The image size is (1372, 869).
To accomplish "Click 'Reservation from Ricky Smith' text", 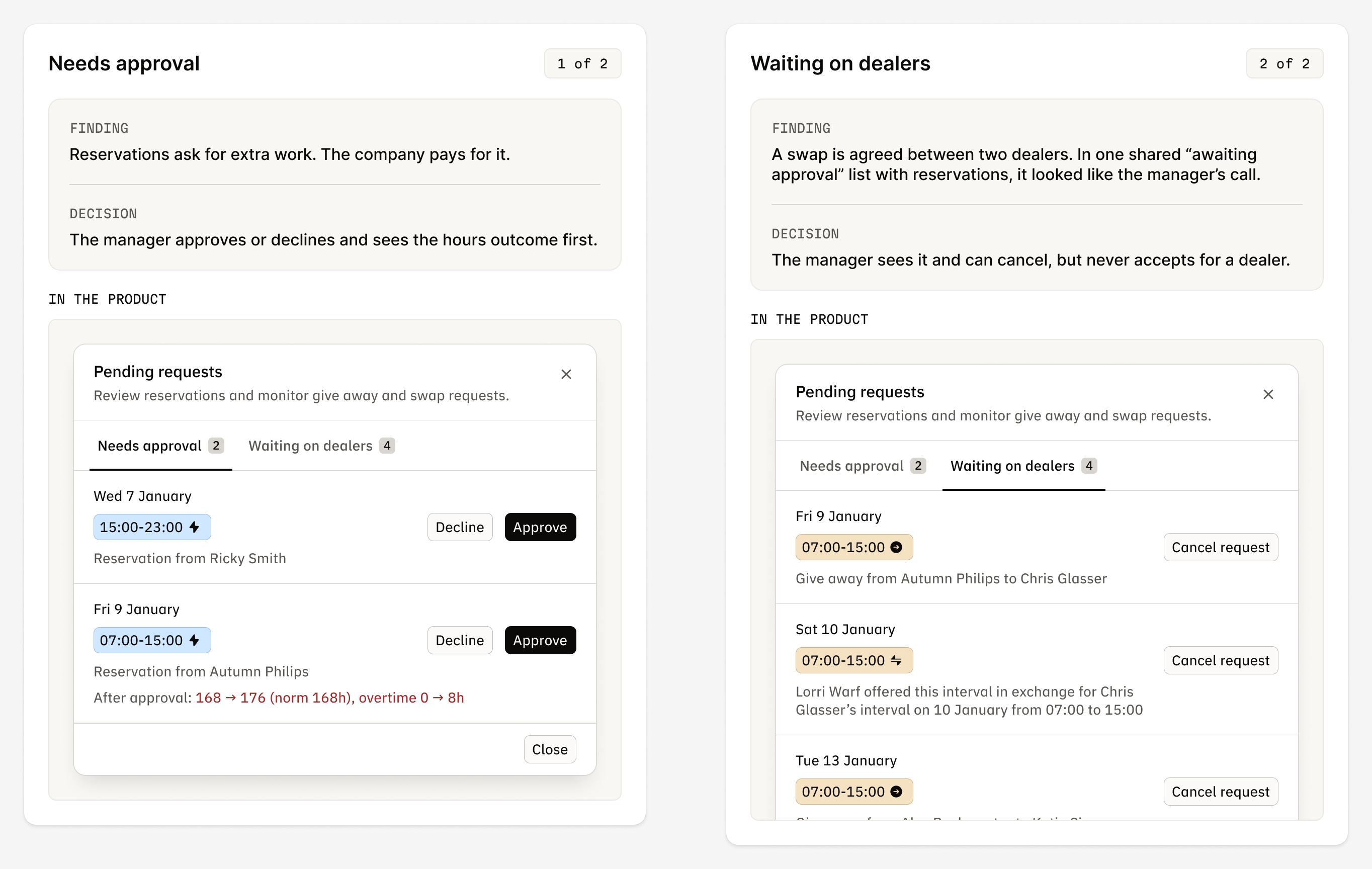I will (190, 558).
